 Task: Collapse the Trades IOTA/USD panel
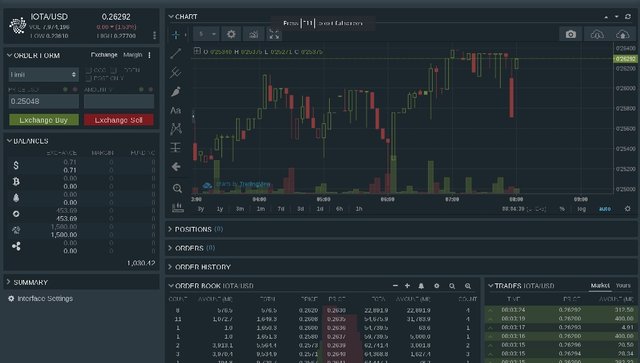coord(491,286)
